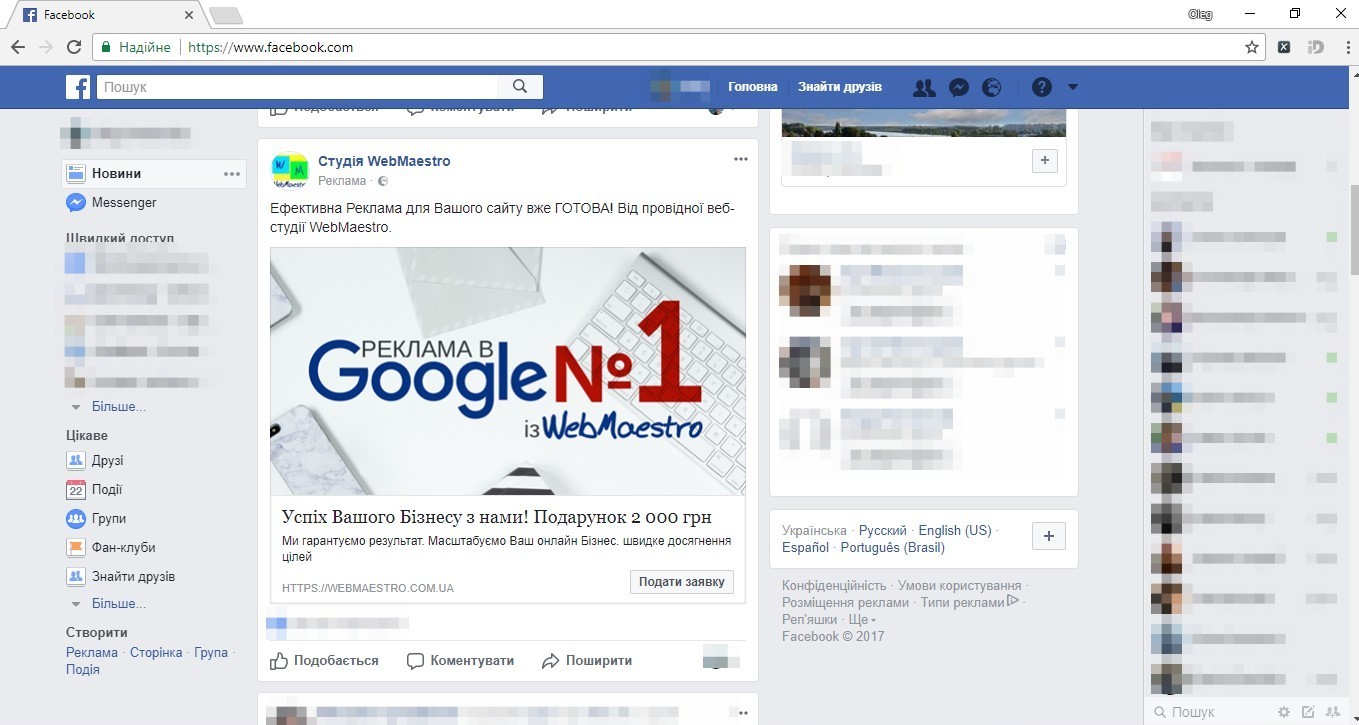Screen dimensions: 1359x725
Task: Bookmark page with star icon
Action: 1251,47
